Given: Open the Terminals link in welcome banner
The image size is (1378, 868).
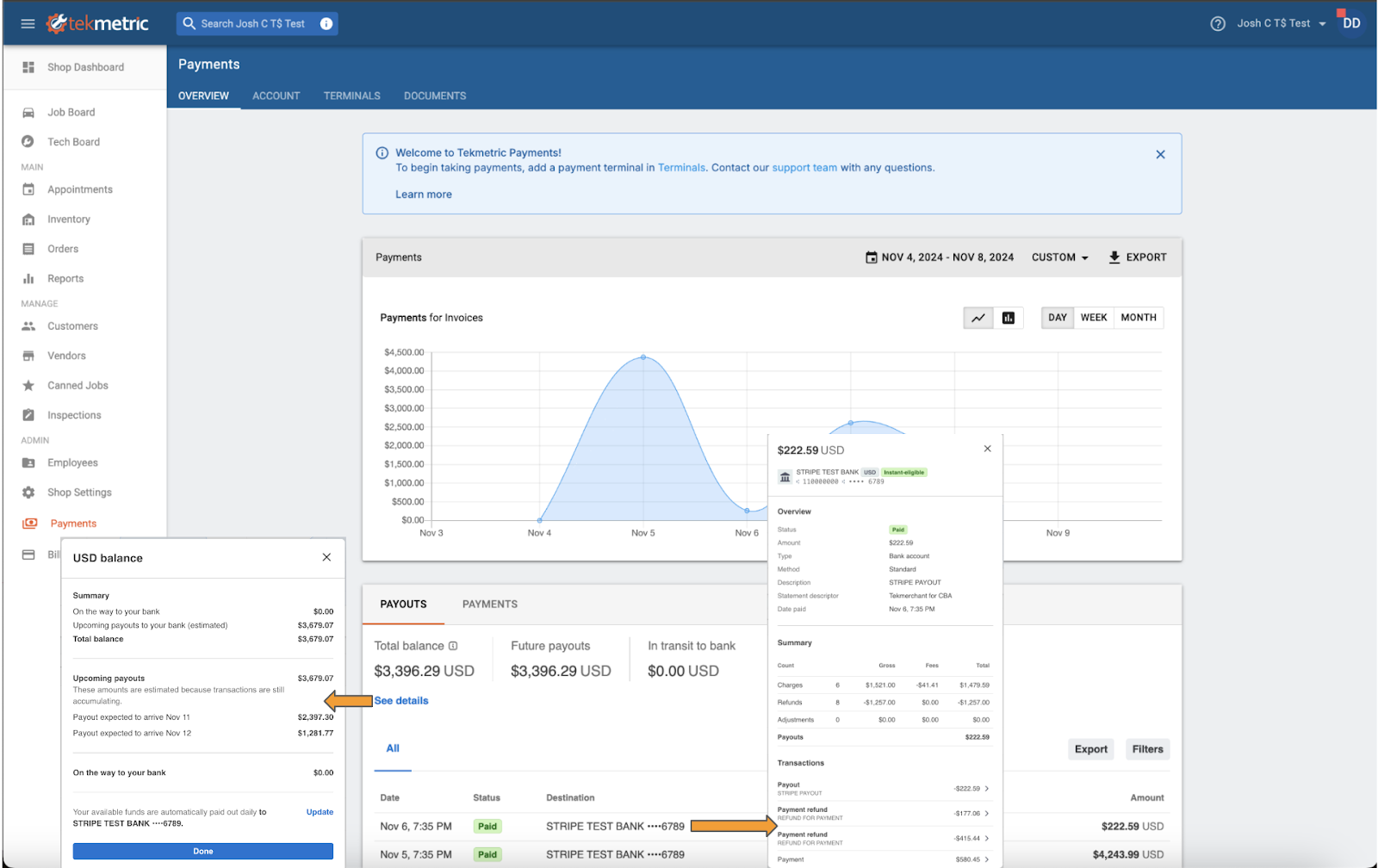Looking at the screenshot, I should coord(681,168).
